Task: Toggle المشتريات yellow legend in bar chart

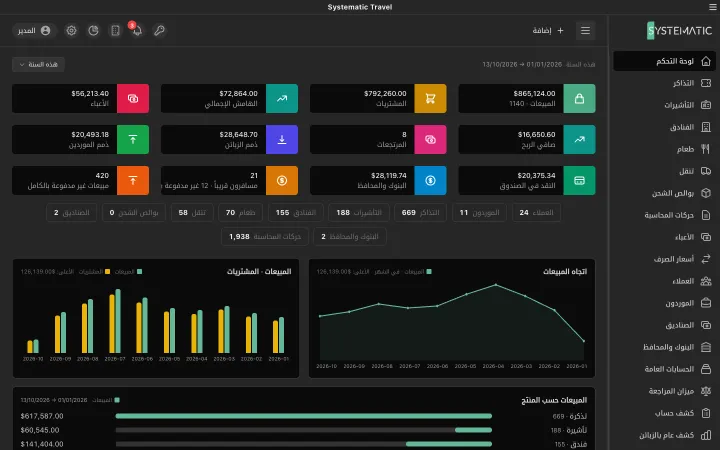Action: point(94,271)
